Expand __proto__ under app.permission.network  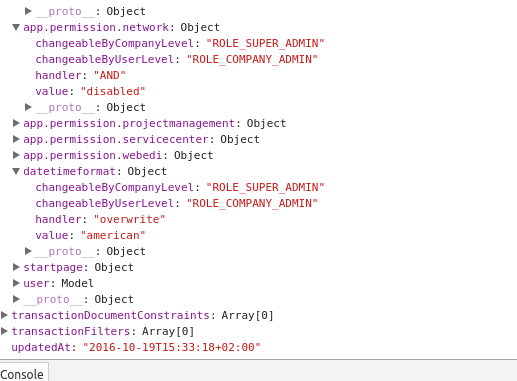(28, 107)
